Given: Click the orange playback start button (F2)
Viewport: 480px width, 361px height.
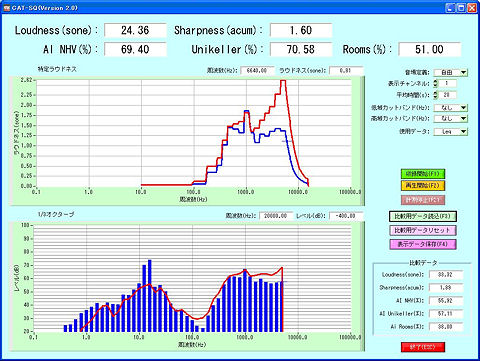Looking at the screenshot, I should tap(423, 186).
